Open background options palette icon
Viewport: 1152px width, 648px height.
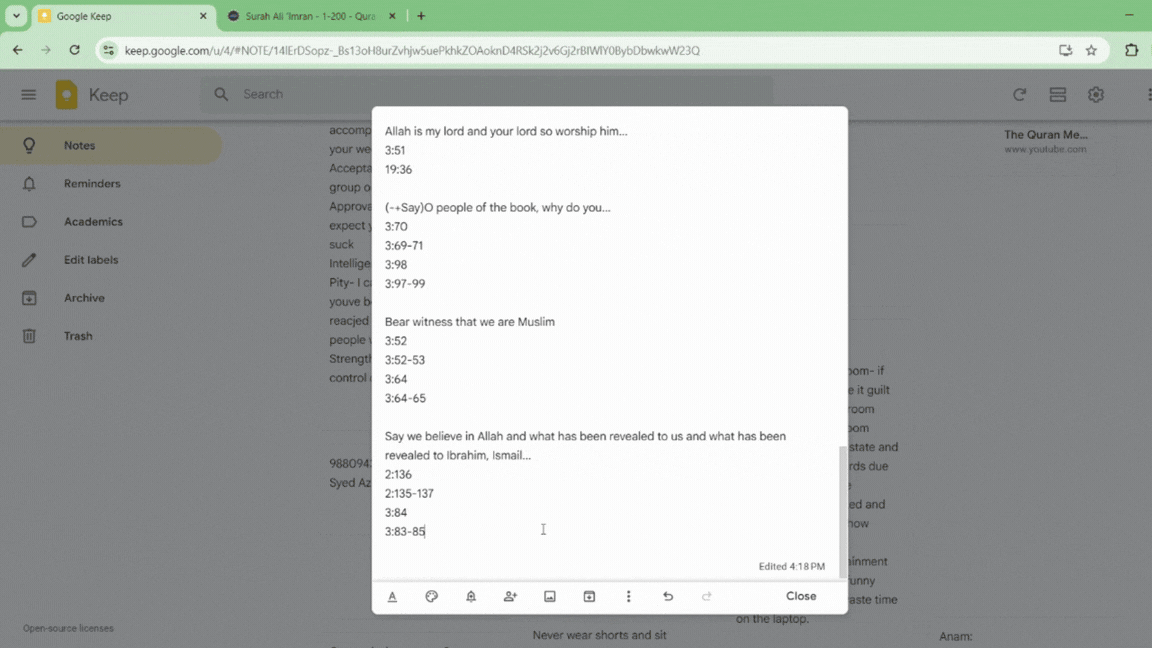pos(432,596)
